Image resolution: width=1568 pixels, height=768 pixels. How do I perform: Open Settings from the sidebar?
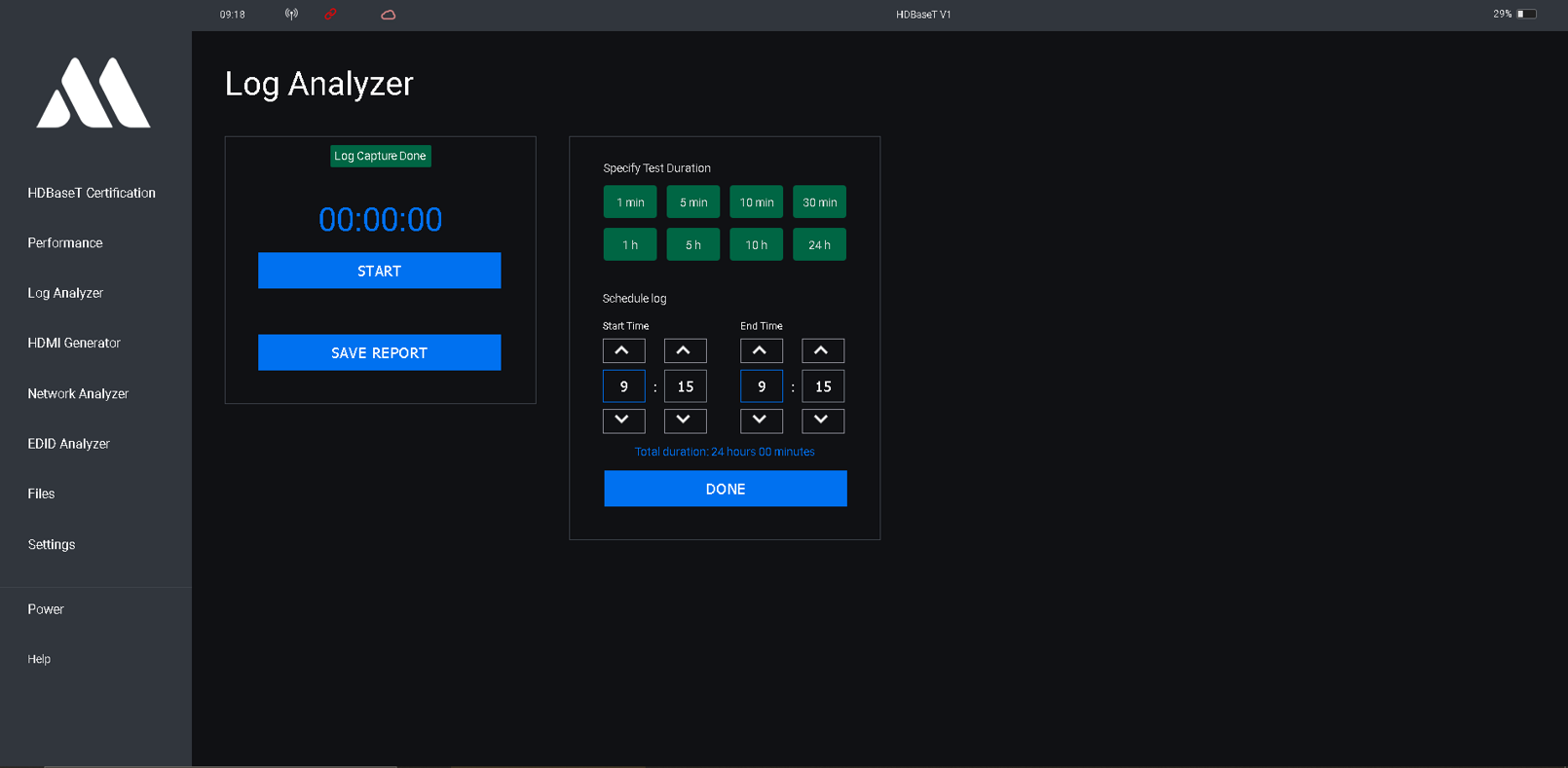(52, 545)
